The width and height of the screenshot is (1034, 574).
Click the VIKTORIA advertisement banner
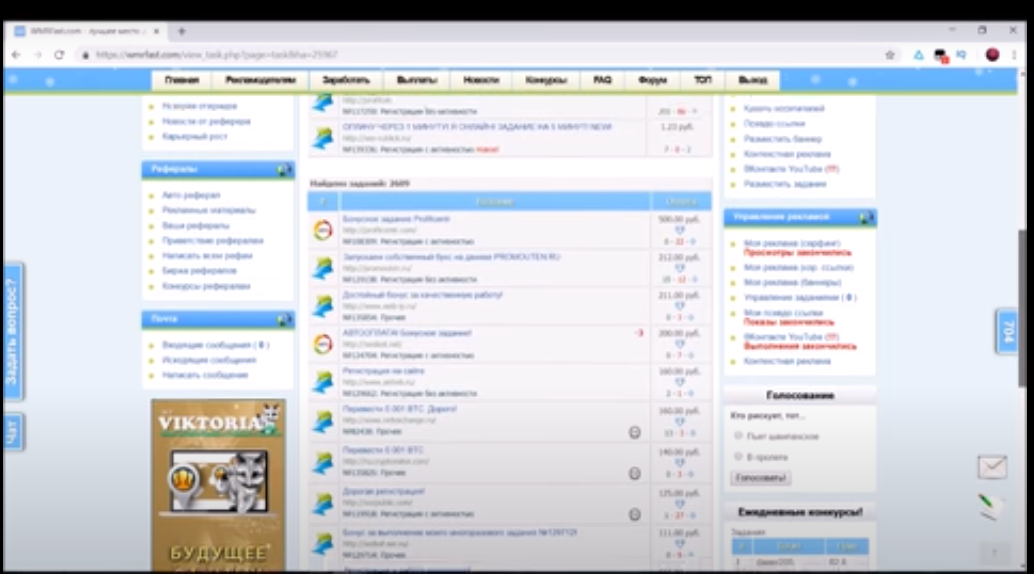[218, 486]
